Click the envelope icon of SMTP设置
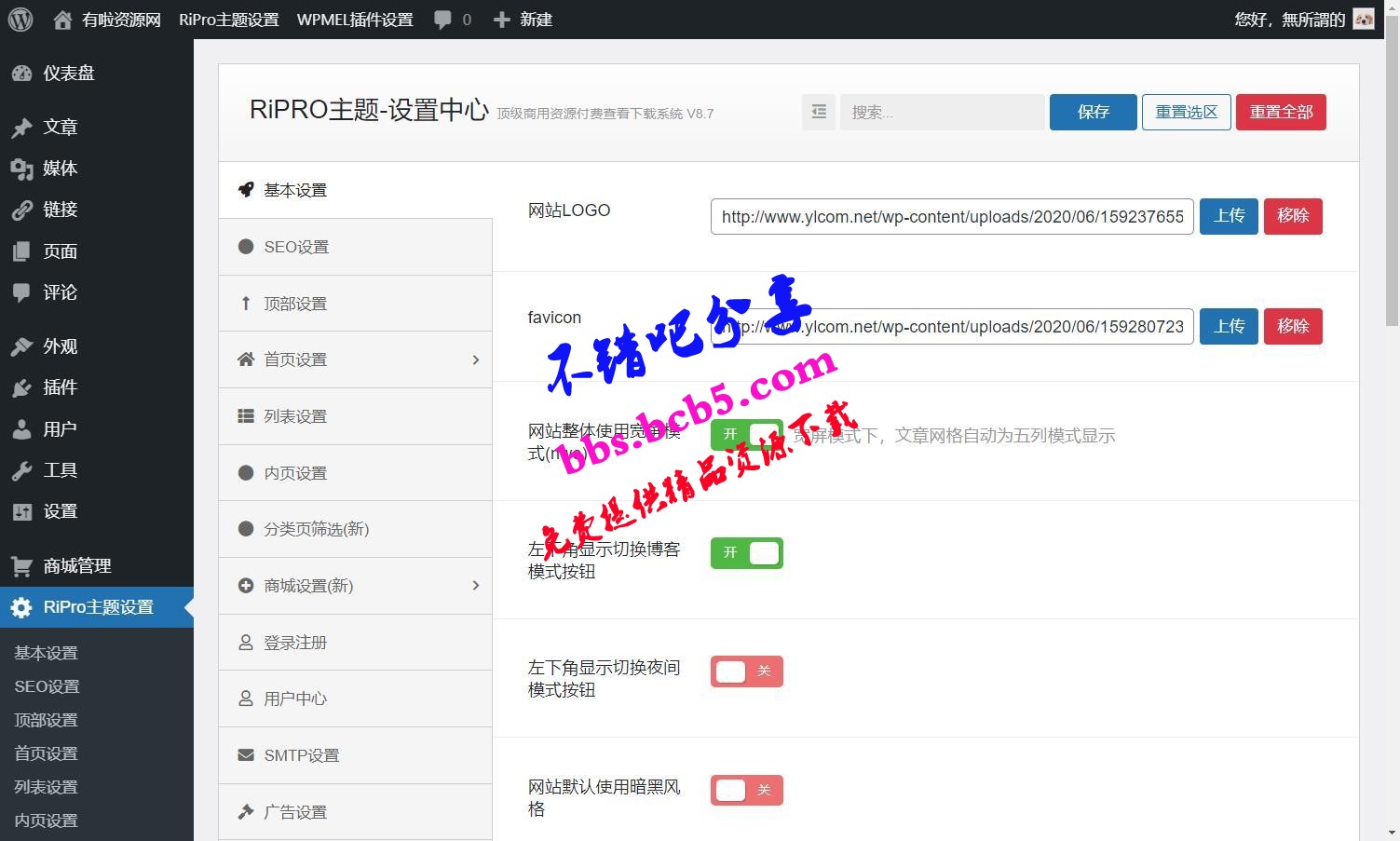The image size is (1400, 841). click(246, 755)
